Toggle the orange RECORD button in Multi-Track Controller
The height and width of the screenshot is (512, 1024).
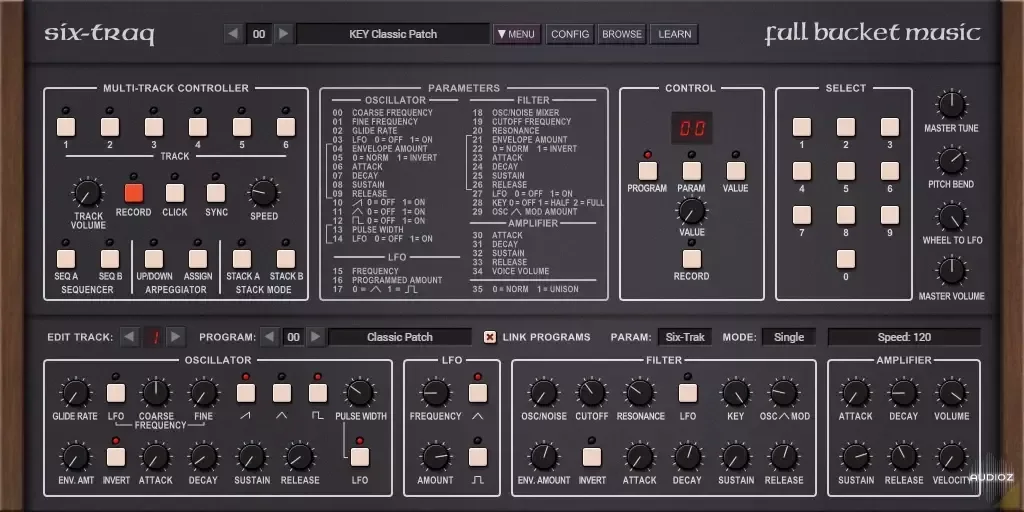[x=133, y=193]
